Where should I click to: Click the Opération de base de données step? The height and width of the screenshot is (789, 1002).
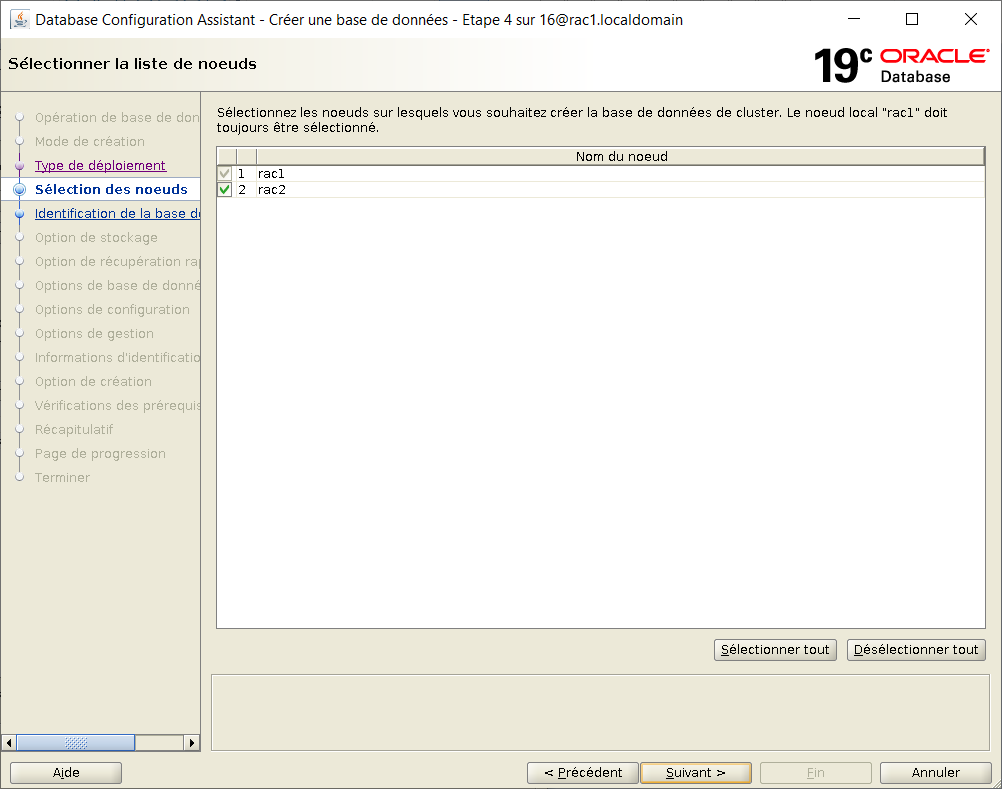click(117, 118)
